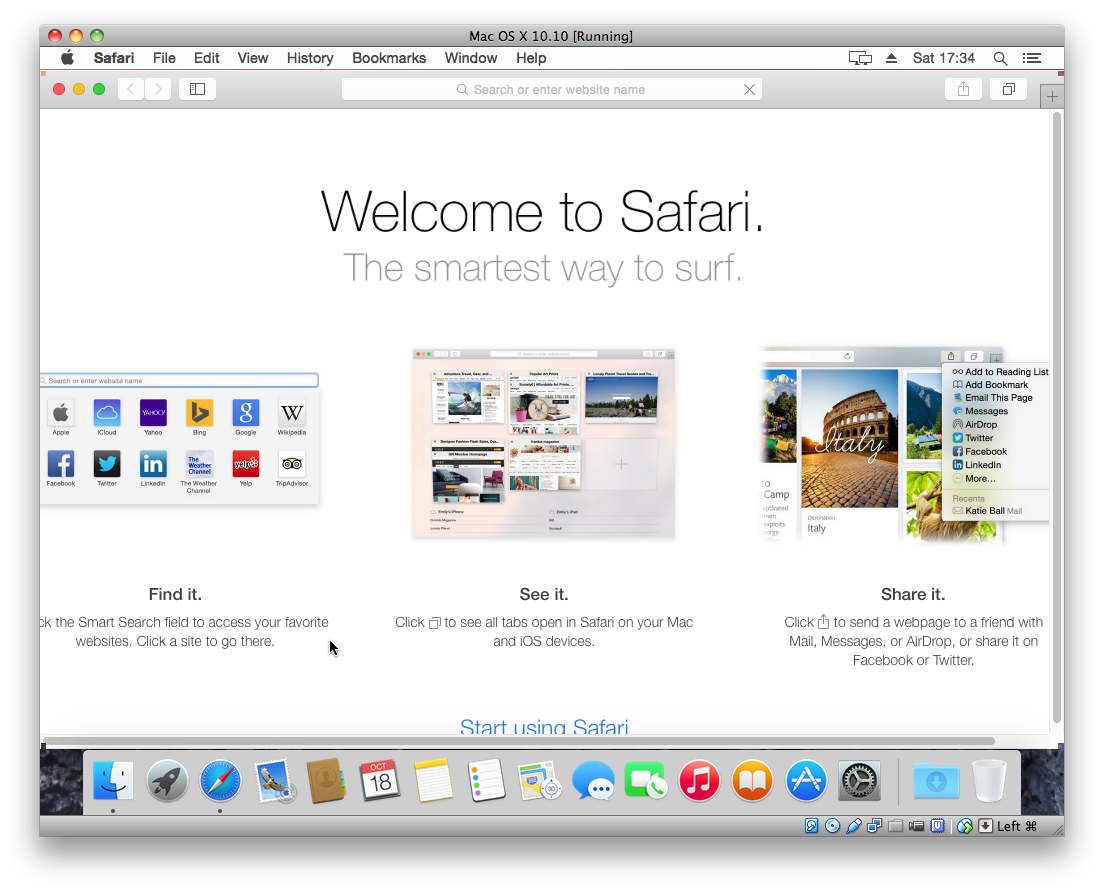Screen dimensions: 1104x891
Task: Open App Store icon in Dock
Action: click(x=806, y=780)
